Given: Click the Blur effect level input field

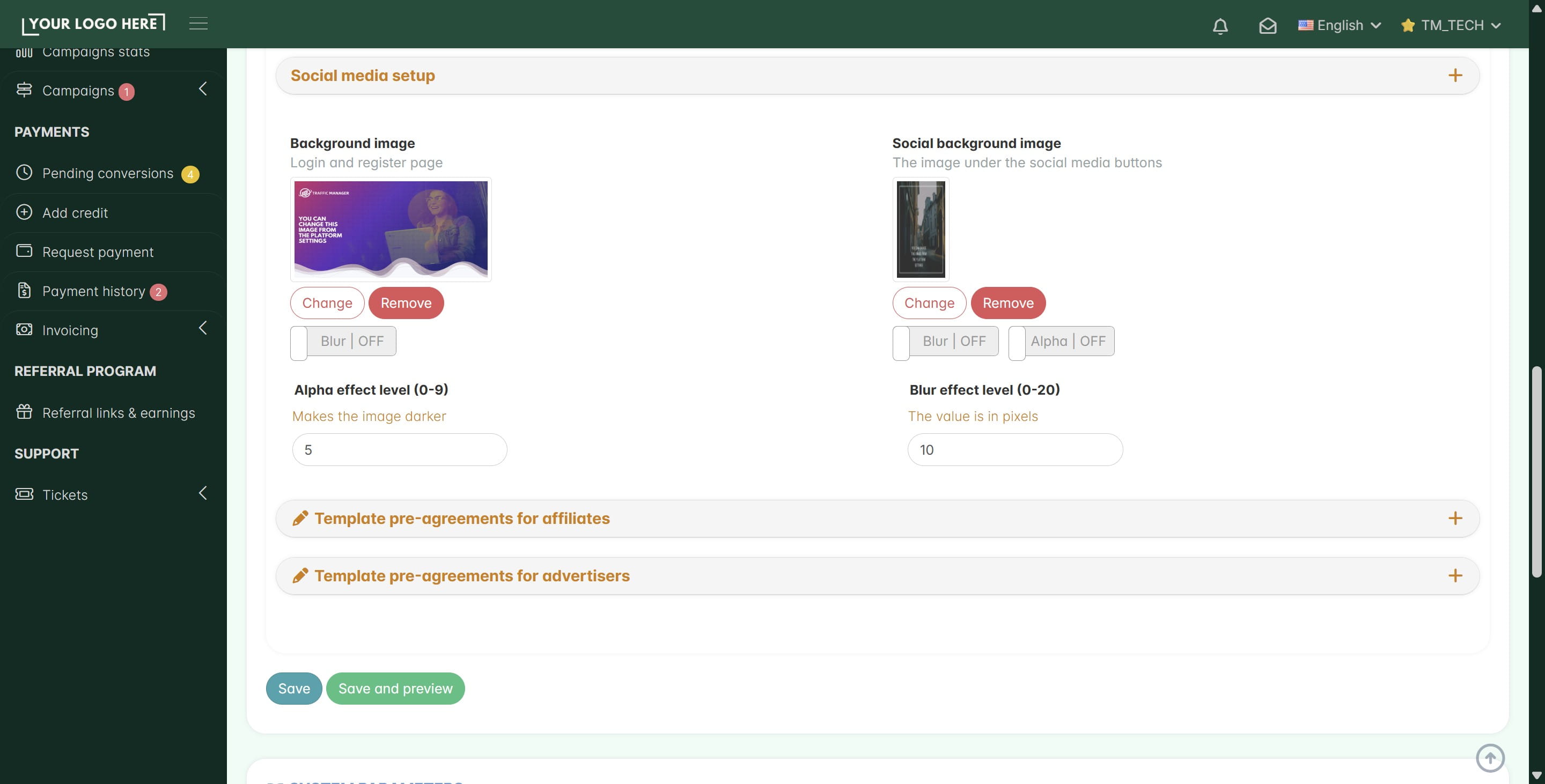Looking at the screenshot, I should pos(1015,450).
